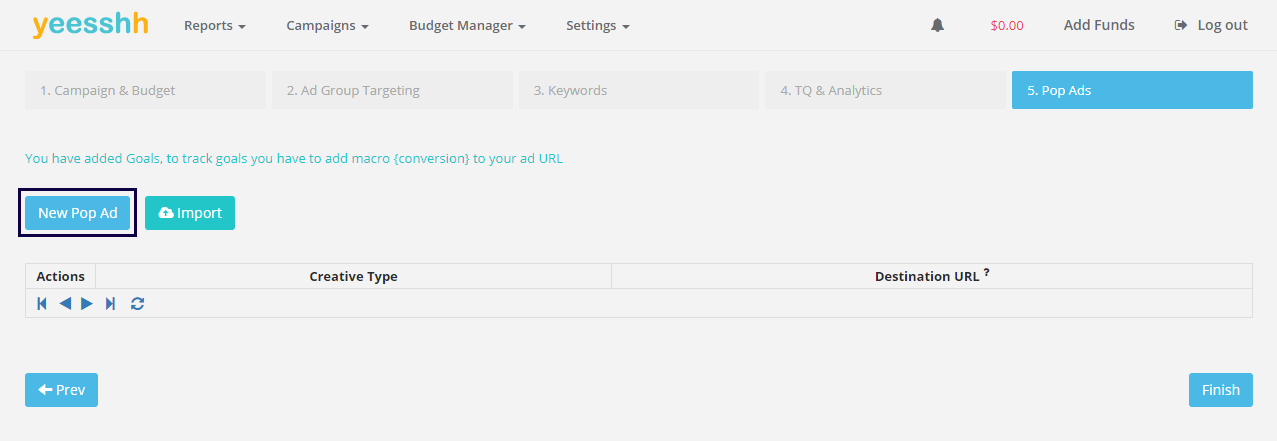The image size is (1277, 441).
Task: Open the Reports dropdown menu
Action: pyautogui.click(x=214, y=25)
